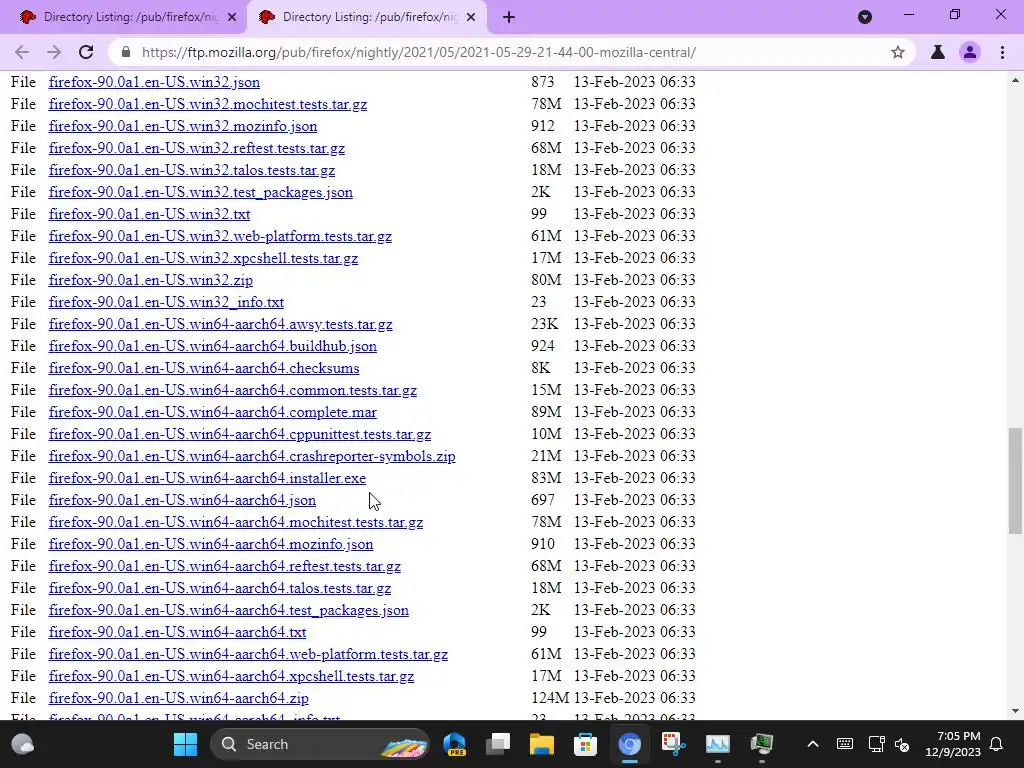1024x768 pixels.
Task: Download firefox-90.0a1.en-US.win32.zip
Action: click(x=151, y=280)
